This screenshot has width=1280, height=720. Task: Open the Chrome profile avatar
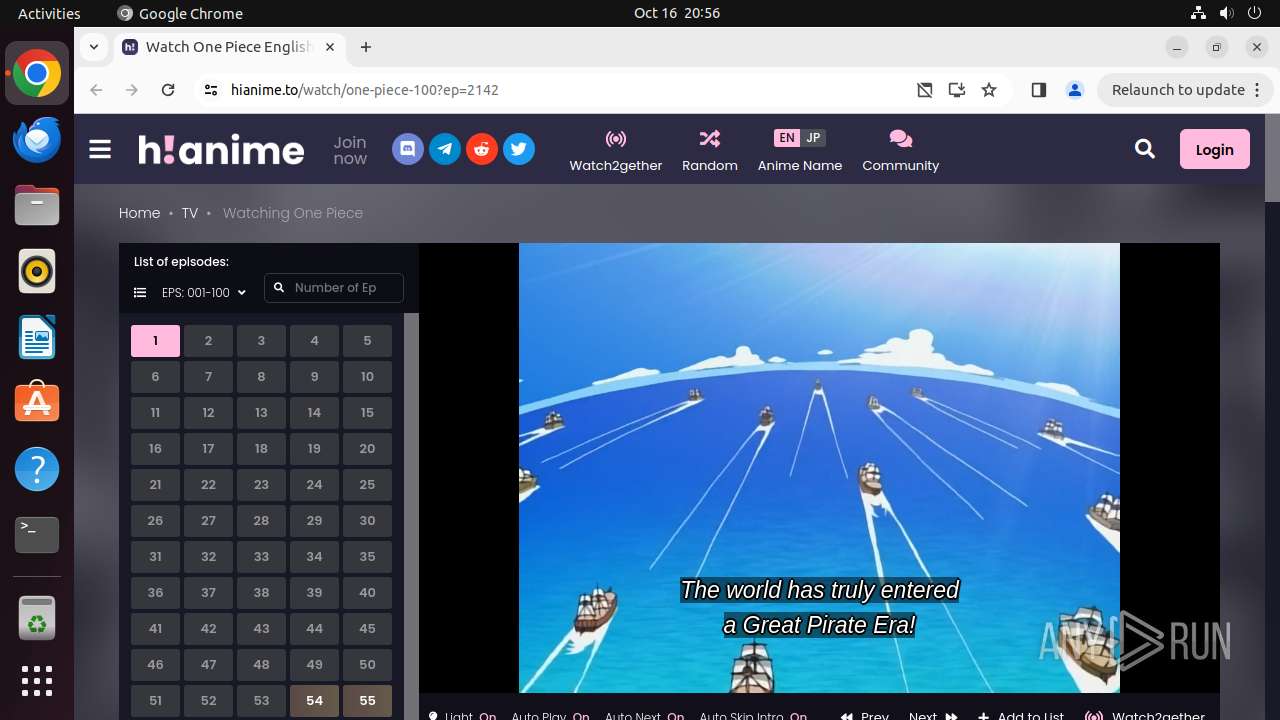(x=1075, y=90)
